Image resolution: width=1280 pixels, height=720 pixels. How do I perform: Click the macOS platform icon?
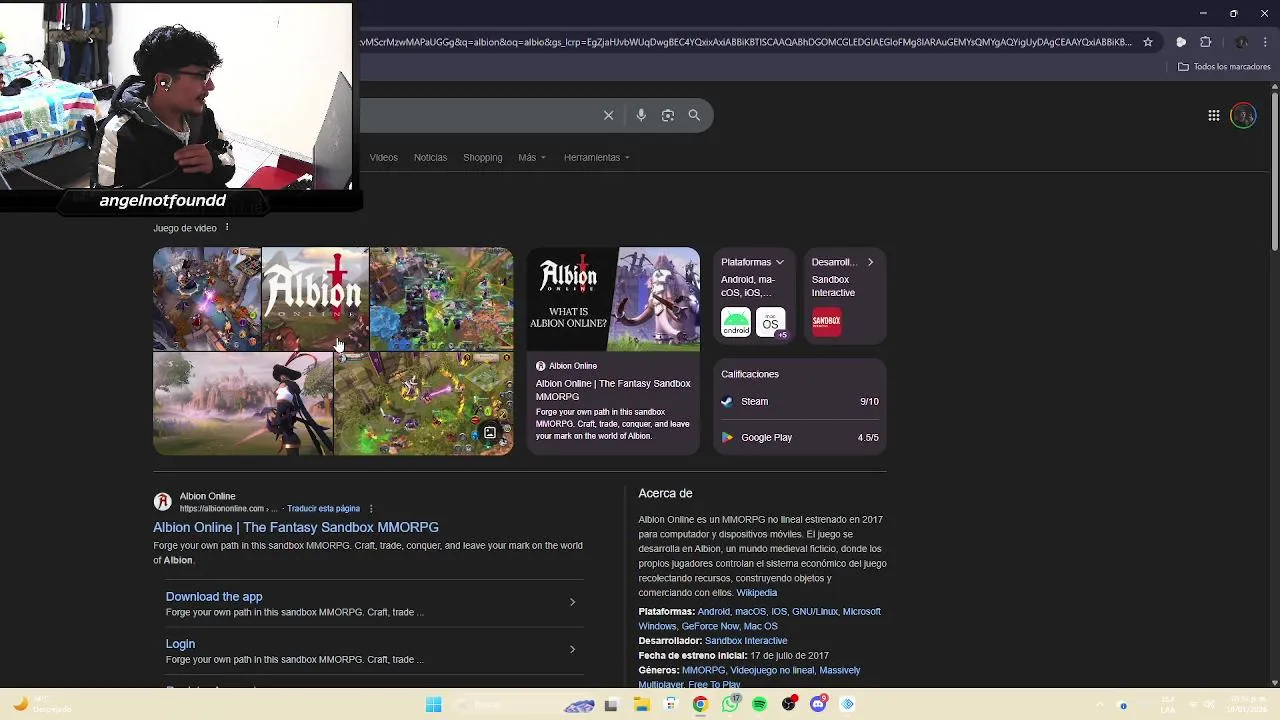[770, 323]
